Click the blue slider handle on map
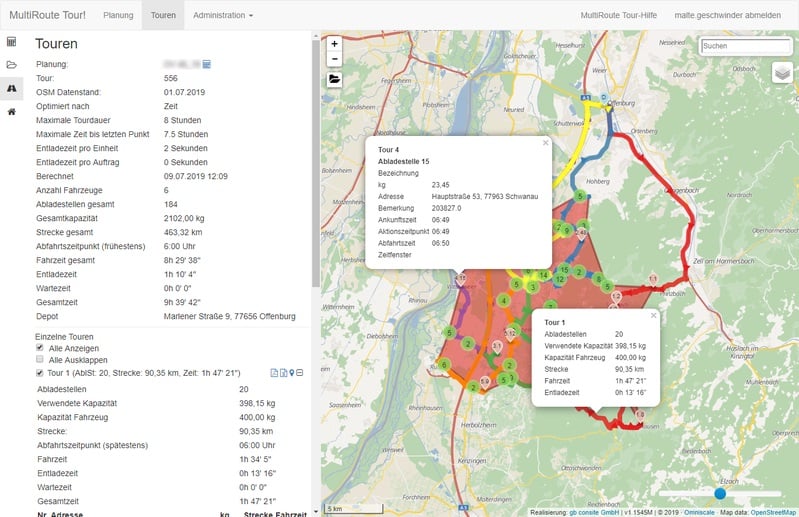This screenshot has width=799, height=517. 719,493
